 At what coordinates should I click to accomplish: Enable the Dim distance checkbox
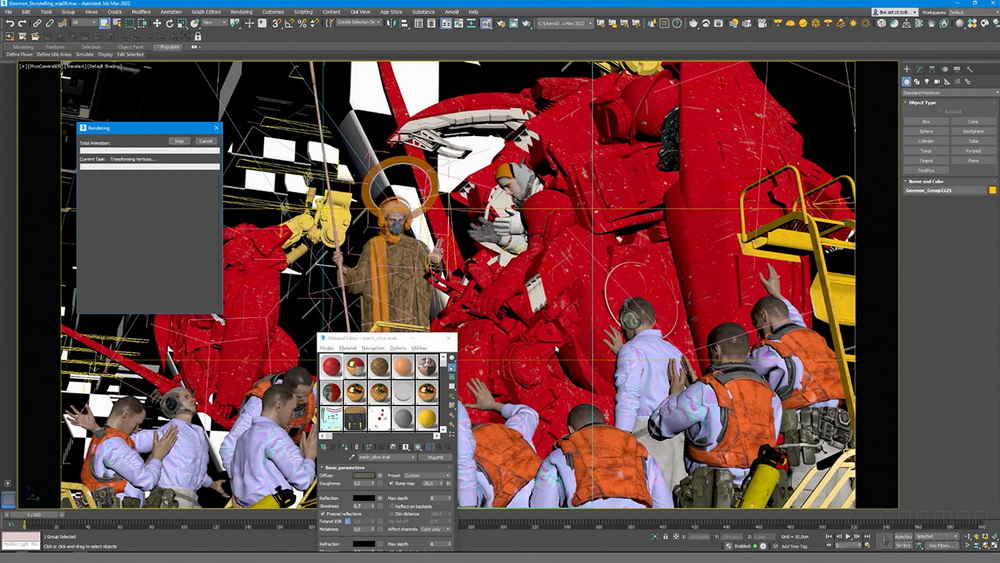point(391,514)
